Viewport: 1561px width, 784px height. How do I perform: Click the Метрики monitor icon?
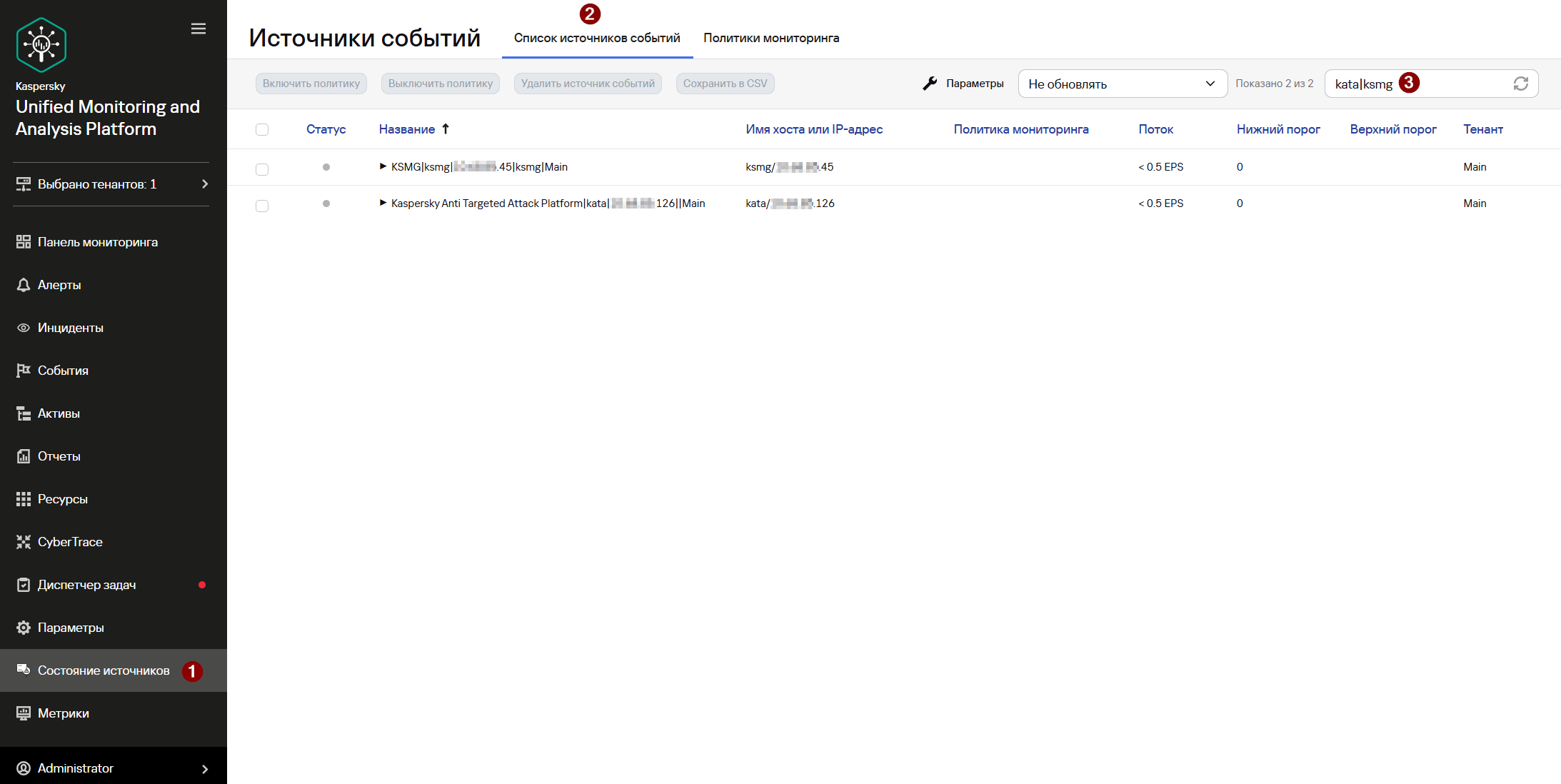click(x=24, y=713)
